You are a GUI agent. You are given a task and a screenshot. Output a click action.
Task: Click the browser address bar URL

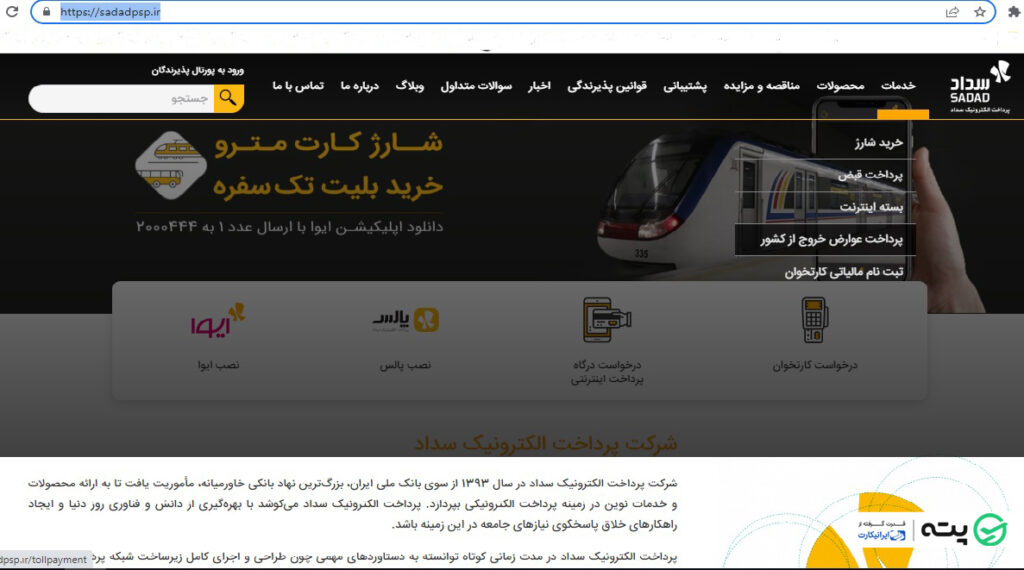[110, 12]
